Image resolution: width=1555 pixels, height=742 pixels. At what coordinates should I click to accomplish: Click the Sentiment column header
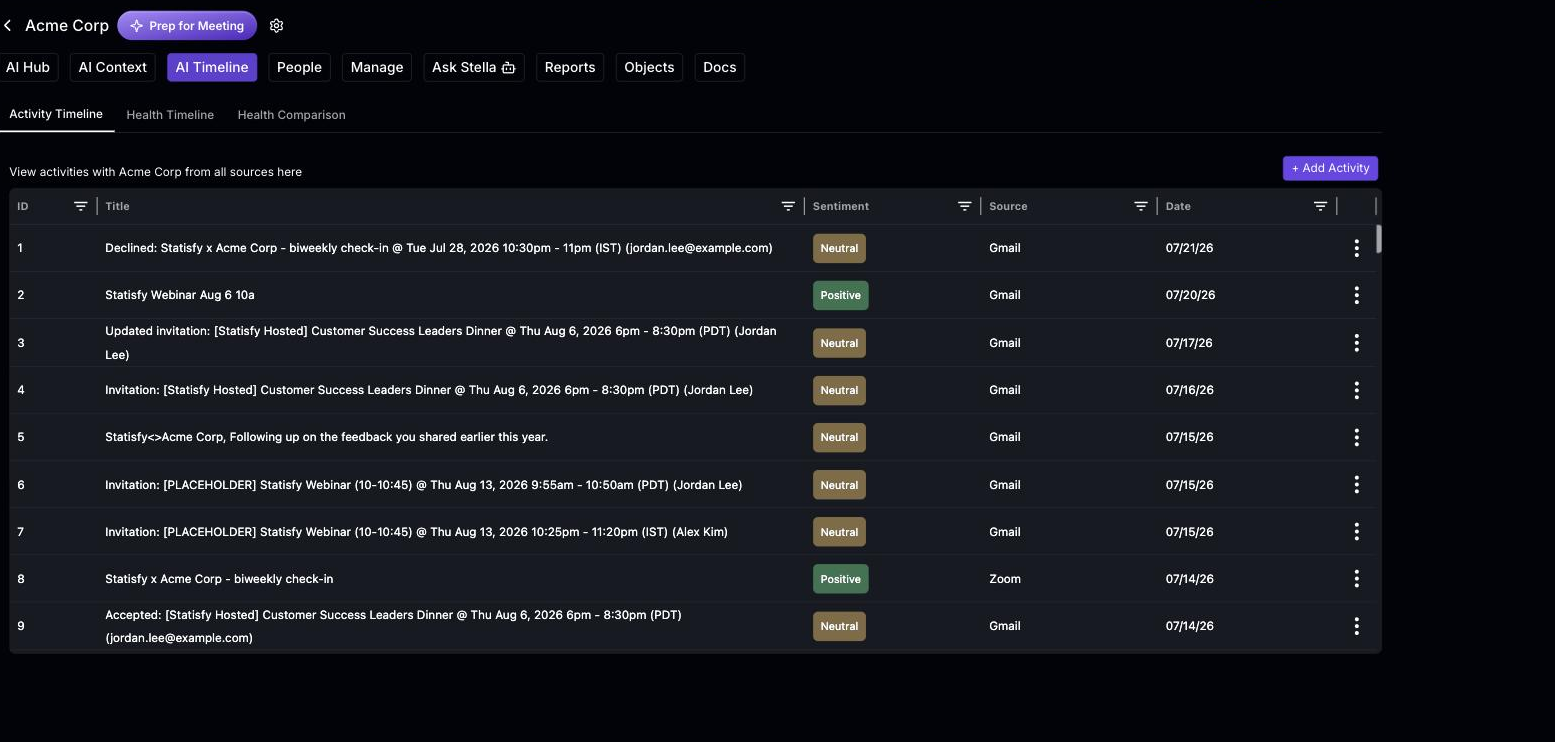pyautogui.click(x=841, y=206)
